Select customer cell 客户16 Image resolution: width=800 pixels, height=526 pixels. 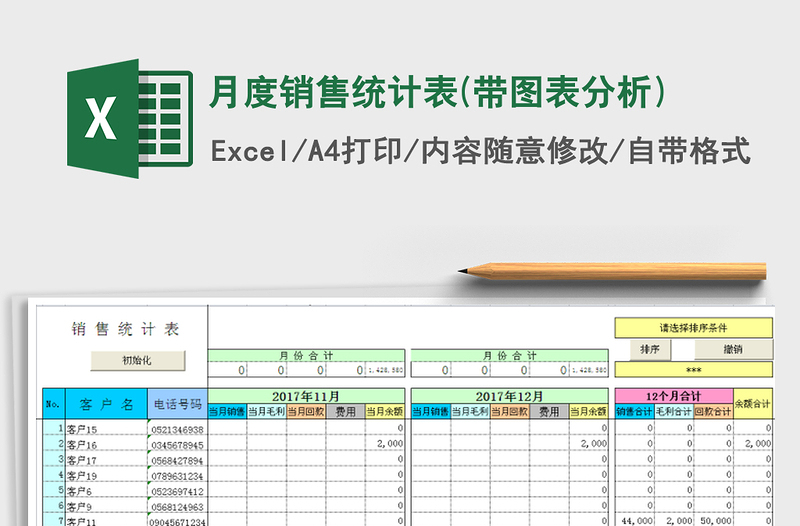point(106,444)
